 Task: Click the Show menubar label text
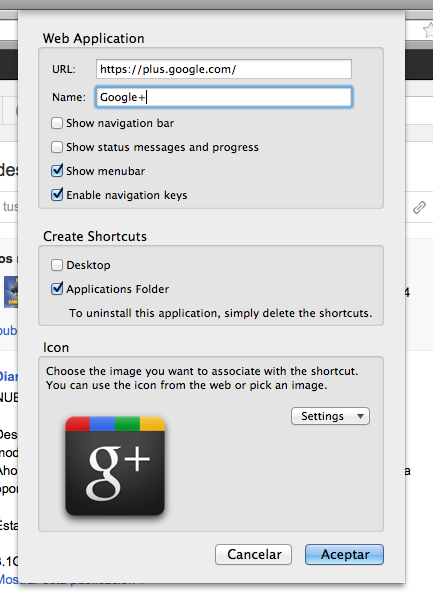[x=105, y=171]
